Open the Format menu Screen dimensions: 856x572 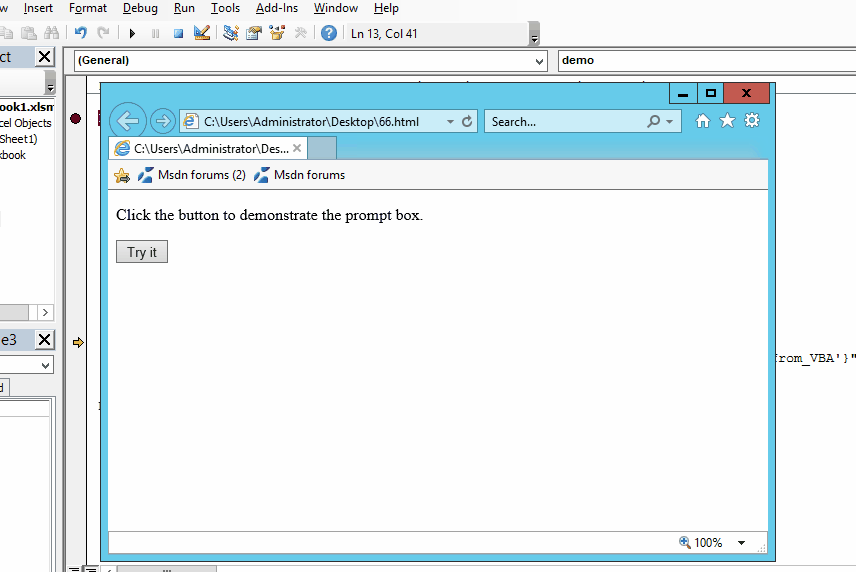(x=88, y=8)
